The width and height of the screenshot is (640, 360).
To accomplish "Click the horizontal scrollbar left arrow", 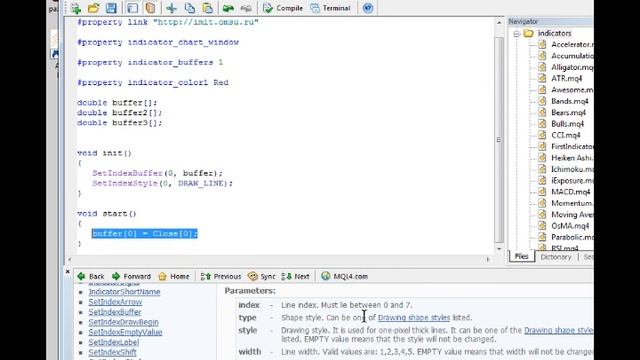I will tap(69, 259).
